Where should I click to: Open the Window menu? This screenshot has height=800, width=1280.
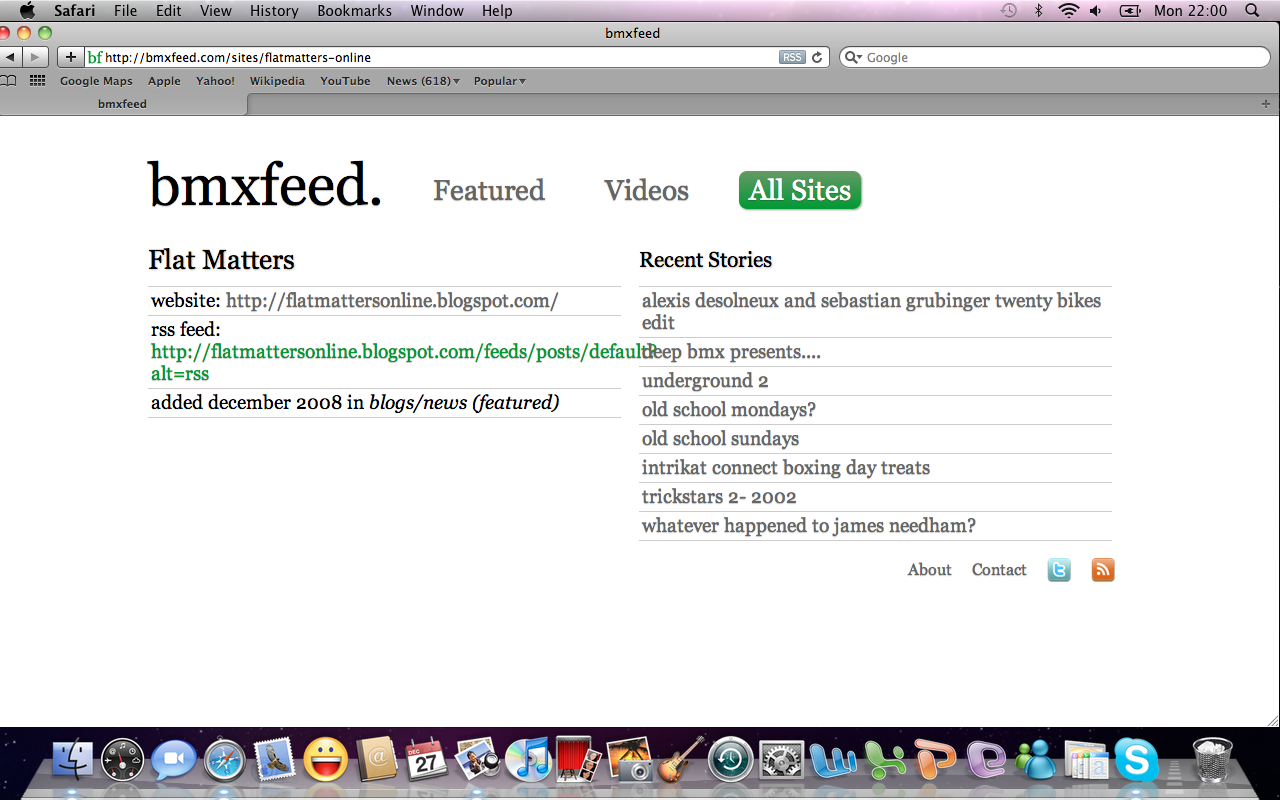click(437, 10)
